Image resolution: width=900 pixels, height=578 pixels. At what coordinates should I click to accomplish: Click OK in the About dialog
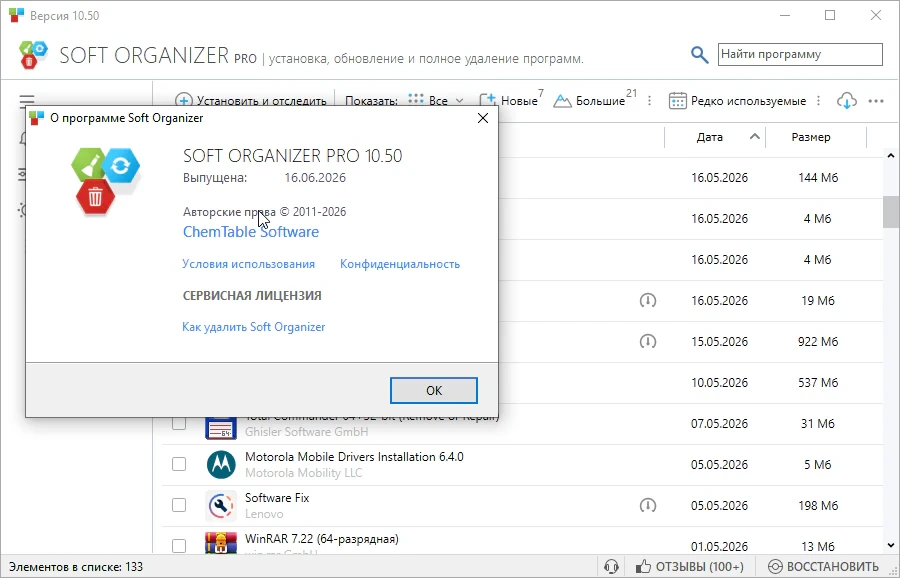tap(433, 390)
